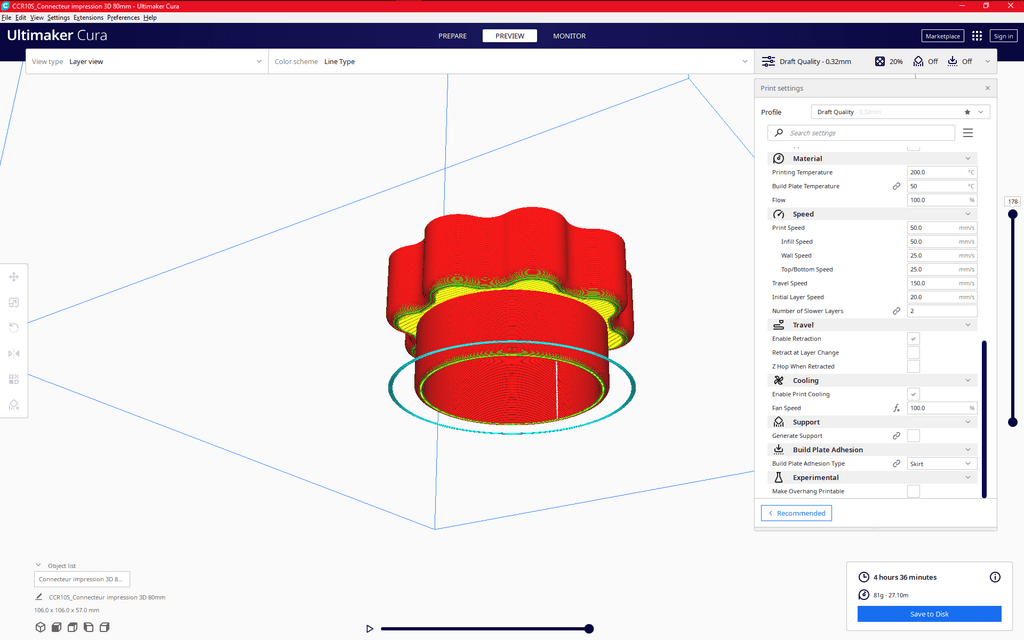Click the print settings panel scrollbar
The width and height of the screenshot is (1024, 640).
(x=984, y=419)
